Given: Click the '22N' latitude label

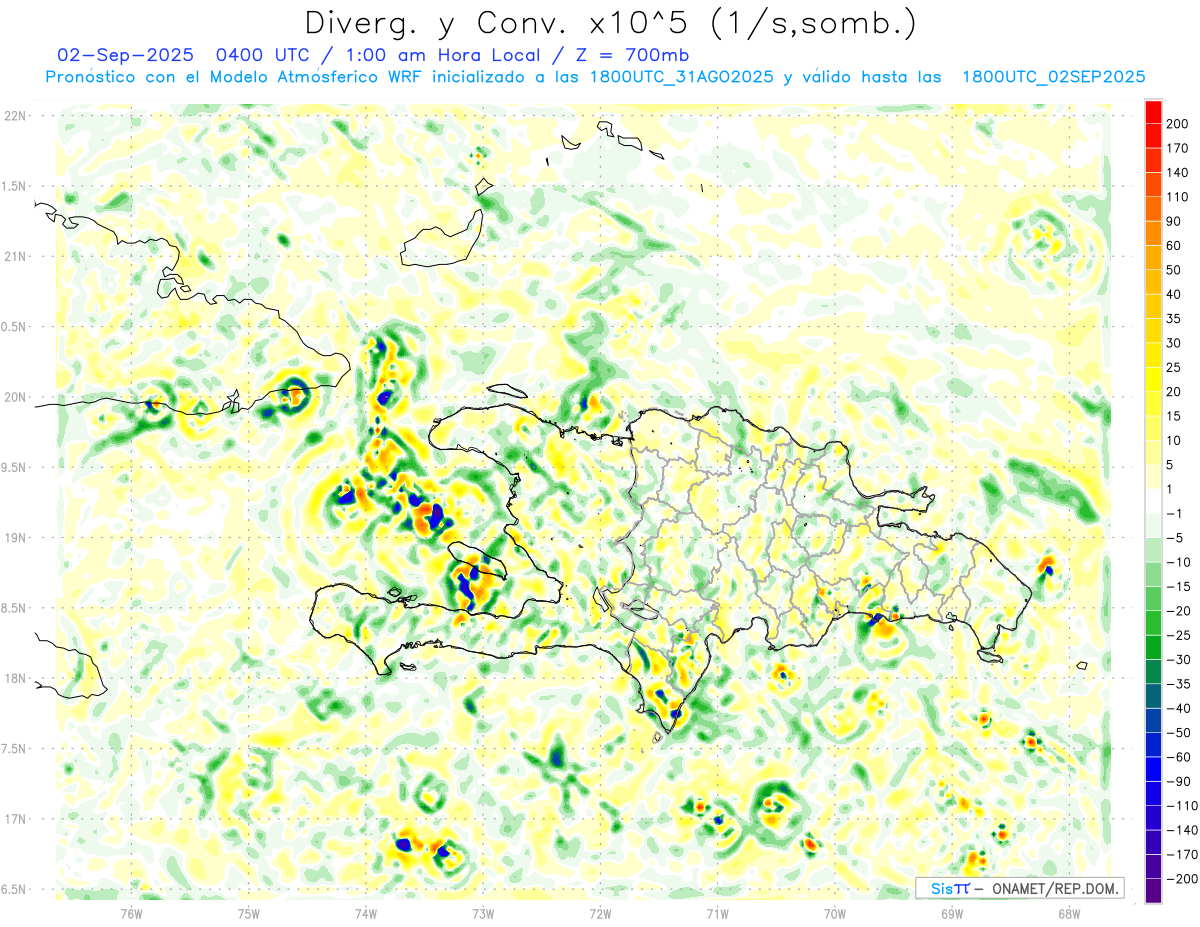Looking at the screenshot, I should click(14, 116).
